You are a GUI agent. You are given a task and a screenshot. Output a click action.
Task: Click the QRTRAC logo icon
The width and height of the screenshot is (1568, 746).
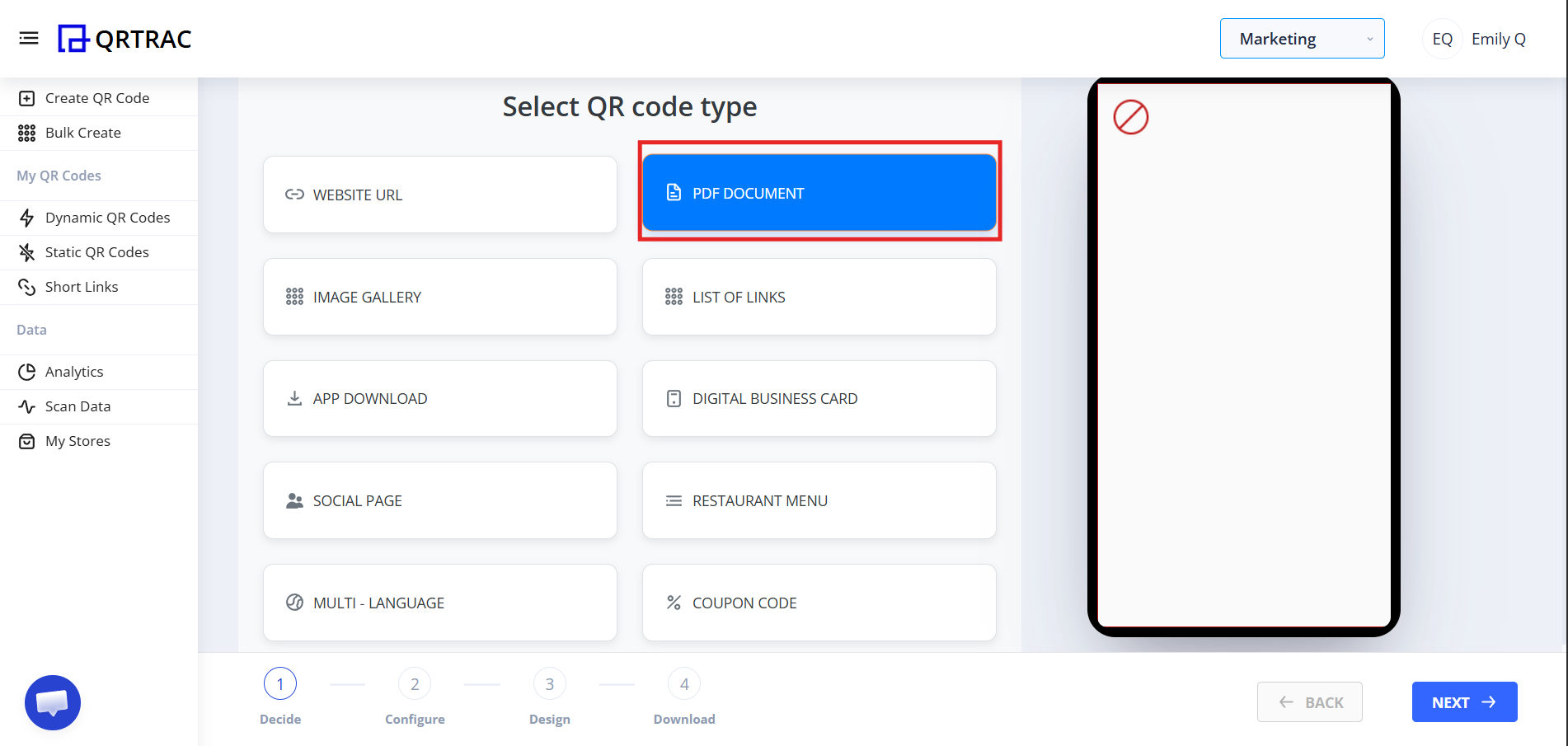point(74,38)
